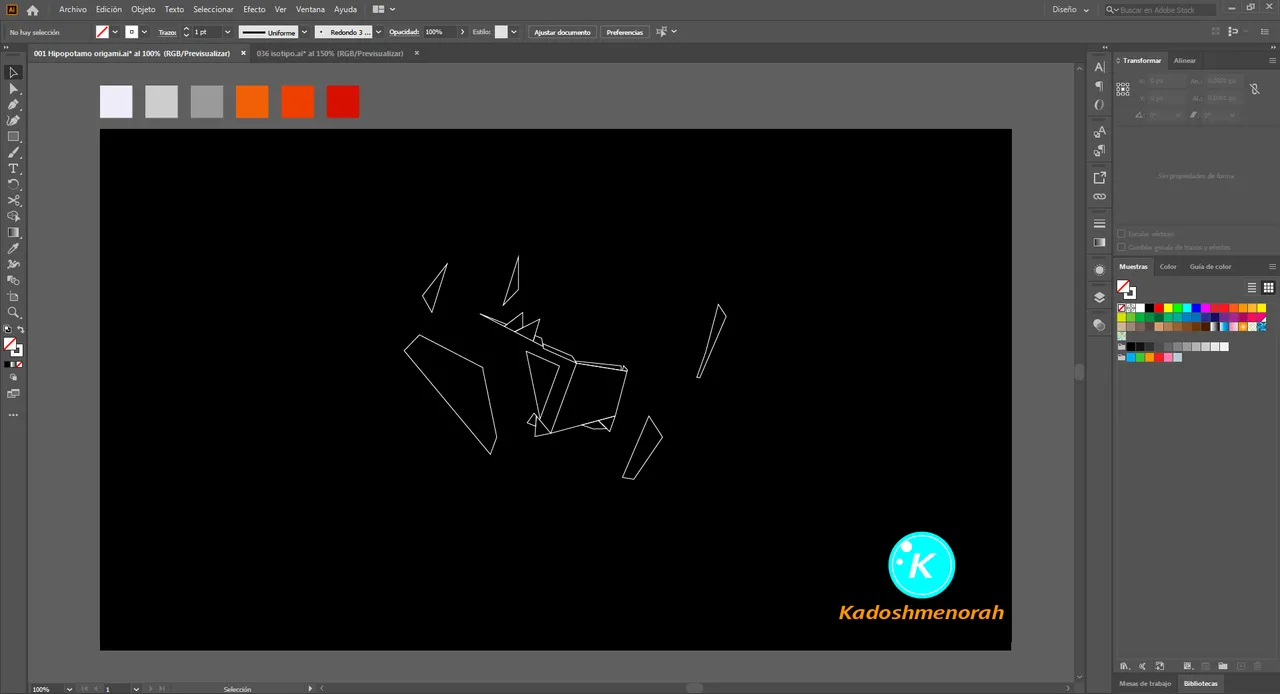Screen dimensions: 1280x694
Task: Open the Stroke panel icon
Action: (1099, 223)
